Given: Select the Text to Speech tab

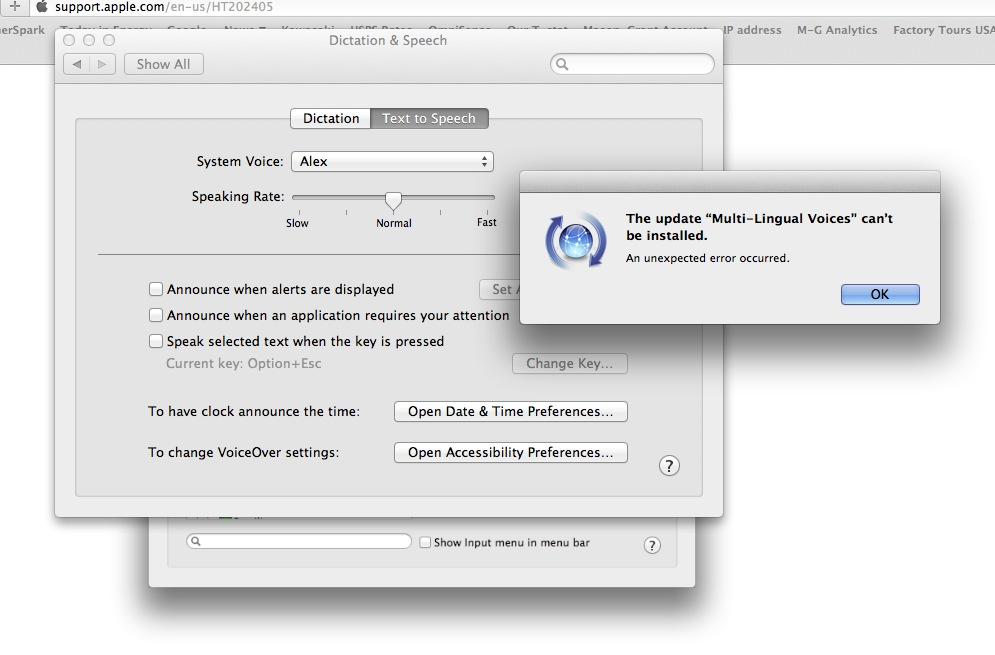Looking at the screenshot, I should (x=429, y=119).
